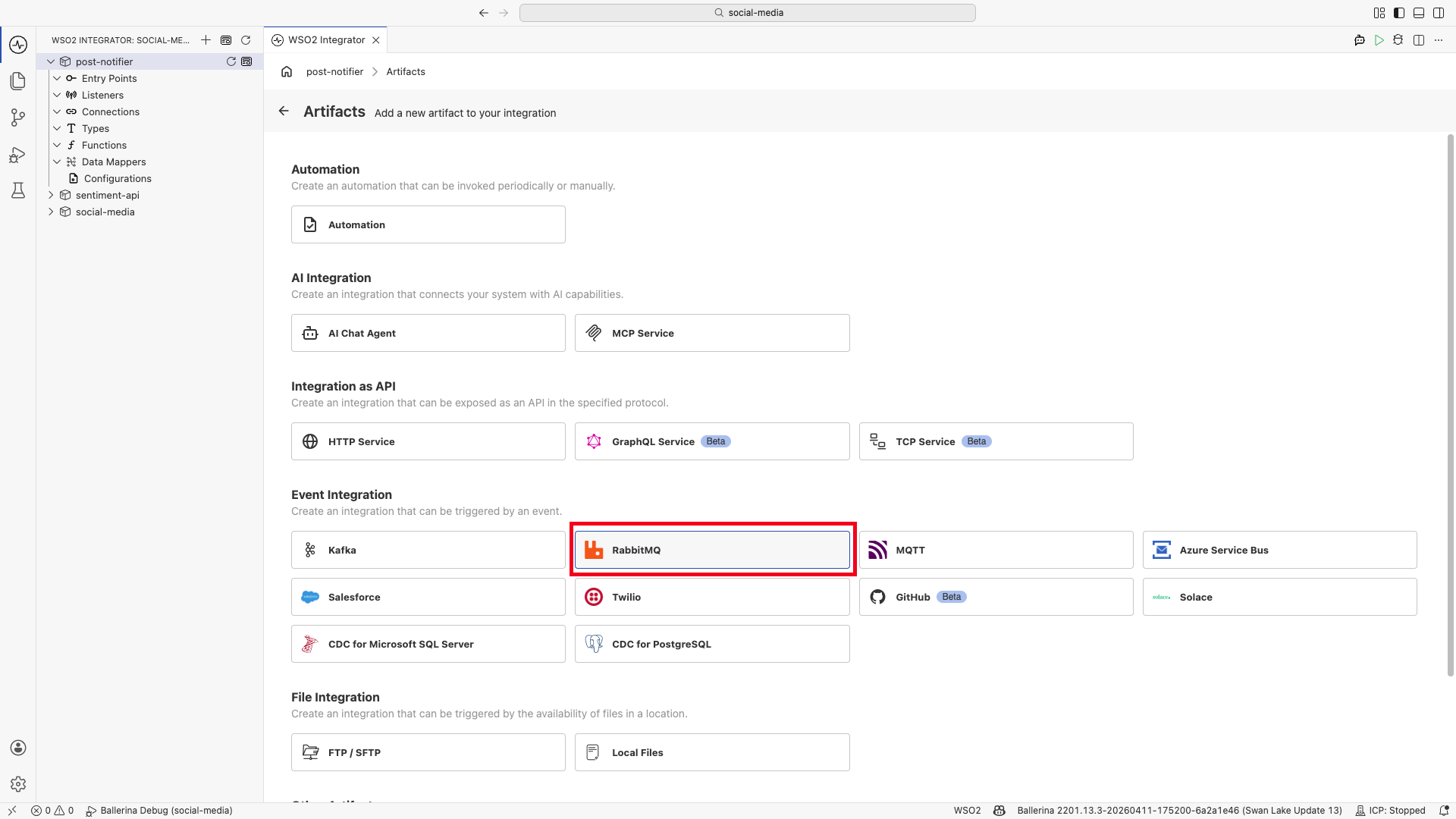This screenshot has height=819, width=1456.
Task: Click the customize layout icon in title bar
Action: click(x=1379, y=13)
